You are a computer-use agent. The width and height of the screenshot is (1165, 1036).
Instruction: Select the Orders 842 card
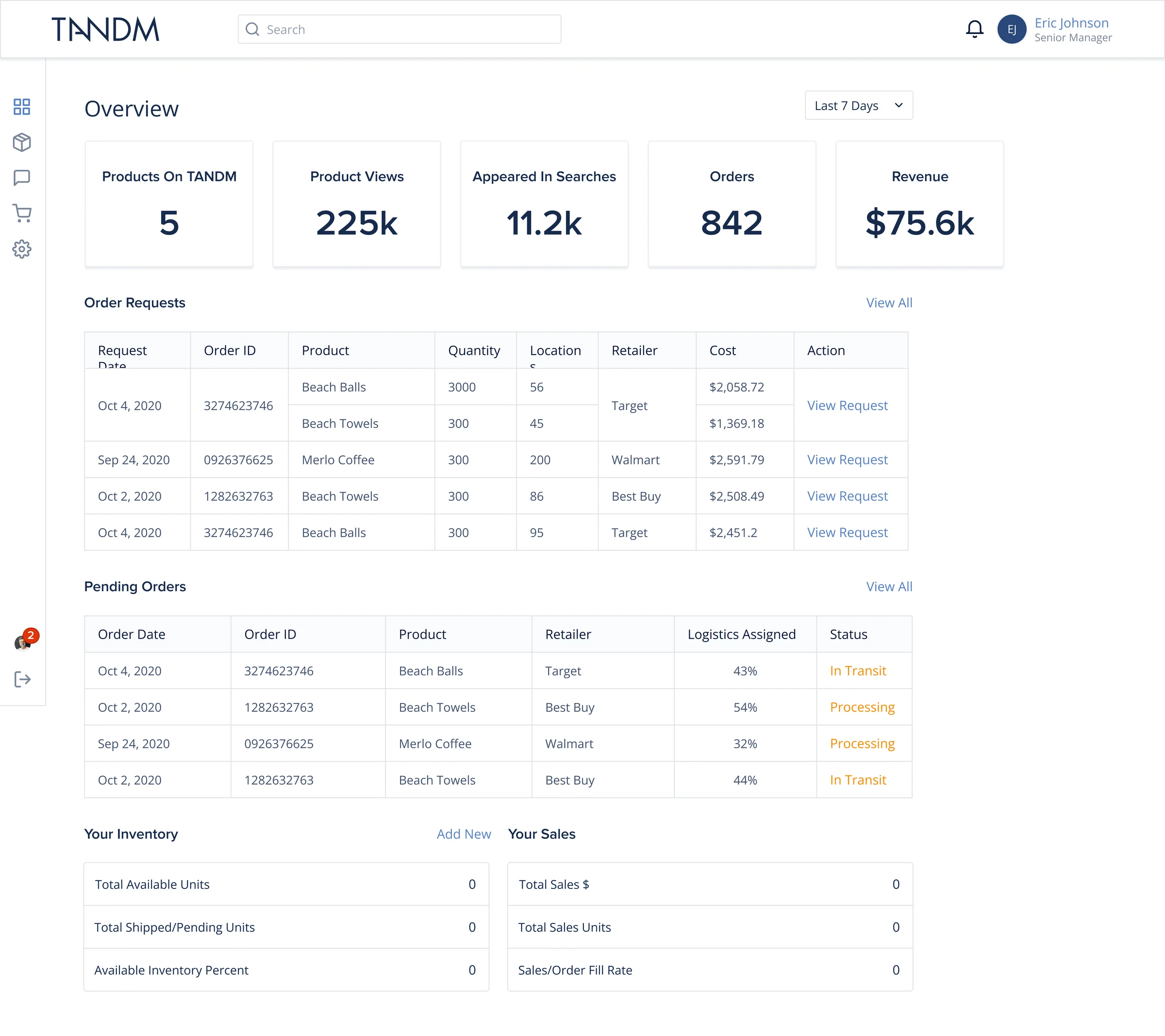[x=732, y=204]
